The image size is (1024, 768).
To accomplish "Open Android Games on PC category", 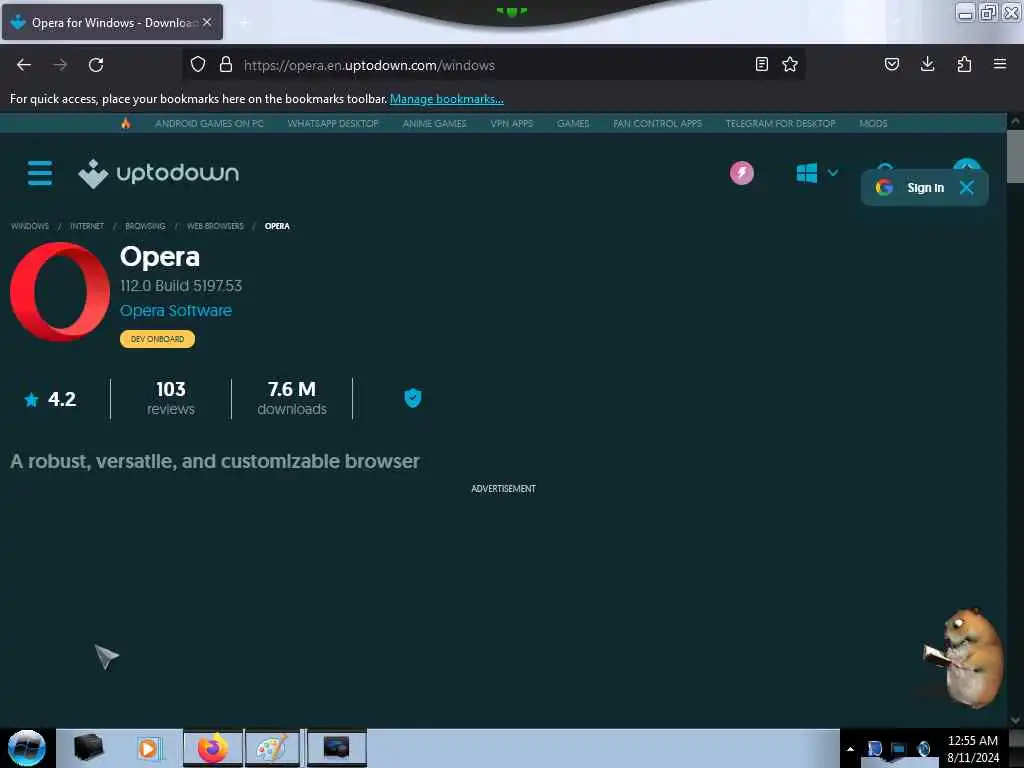I will coord(210,123).
